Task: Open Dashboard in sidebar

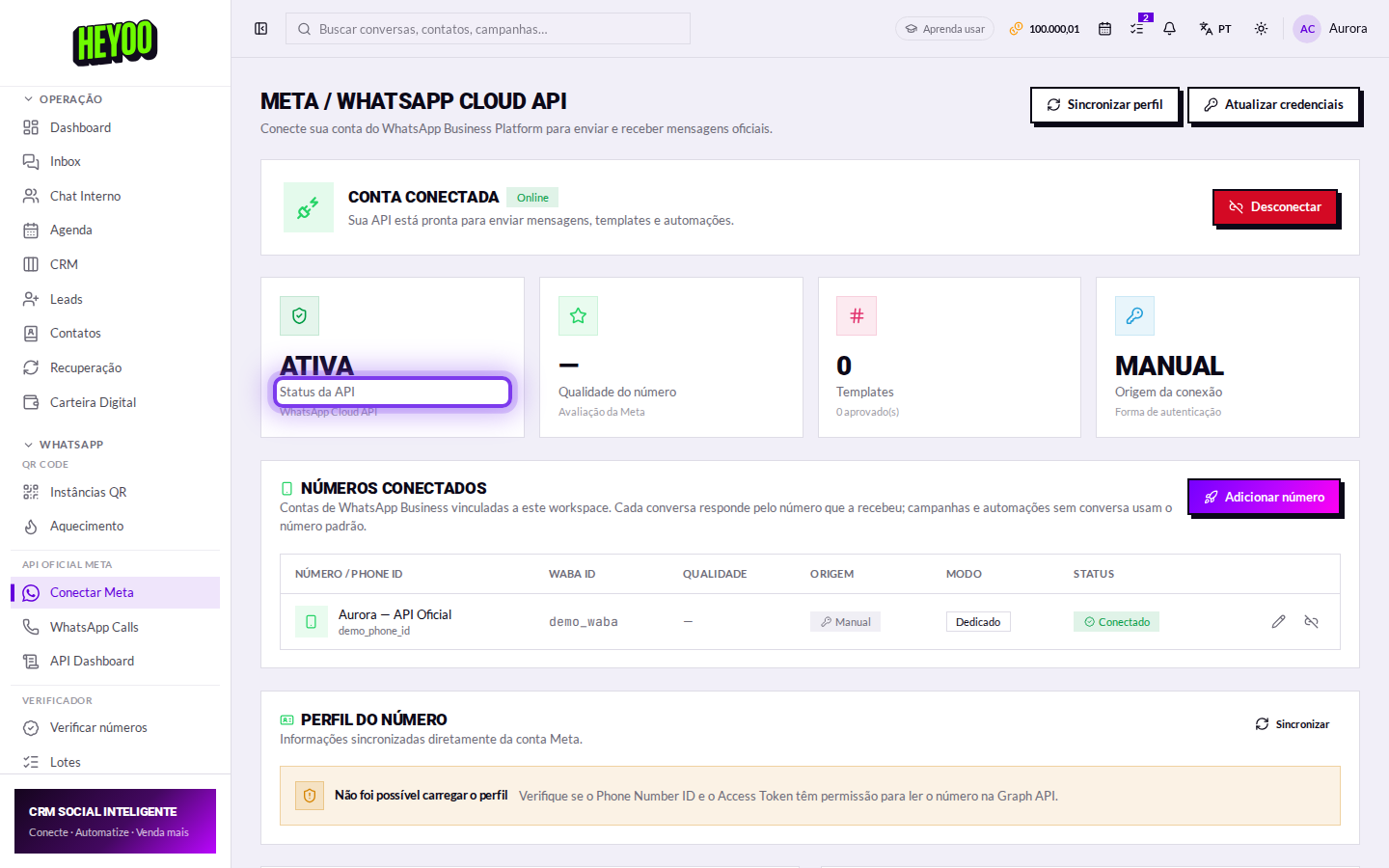Action: coord(115,127)
